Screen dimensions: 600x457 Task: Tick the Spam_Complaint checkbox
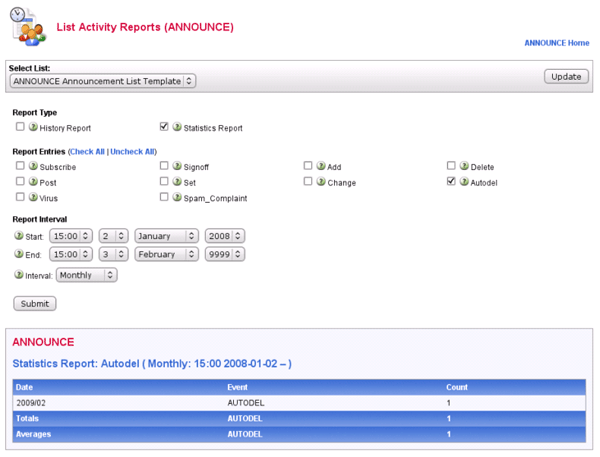pyautogui.click(x=164, y=197)
